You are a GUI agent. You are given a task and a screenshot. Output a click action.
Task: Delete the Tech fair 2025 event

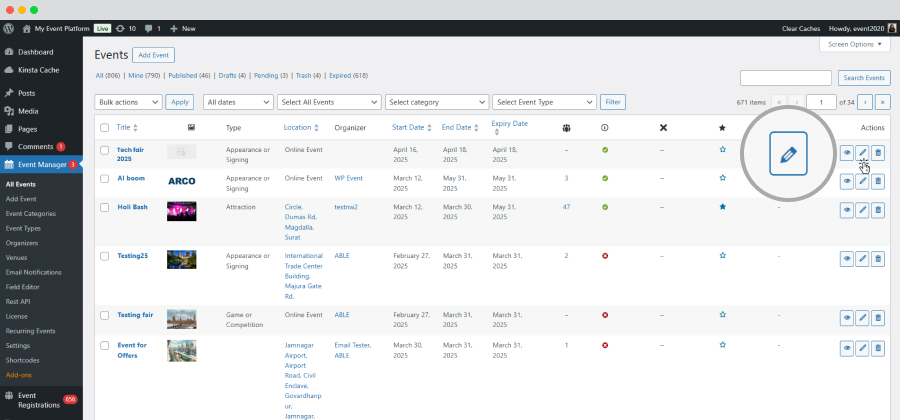pyautogui.click(x=878, y=153)
